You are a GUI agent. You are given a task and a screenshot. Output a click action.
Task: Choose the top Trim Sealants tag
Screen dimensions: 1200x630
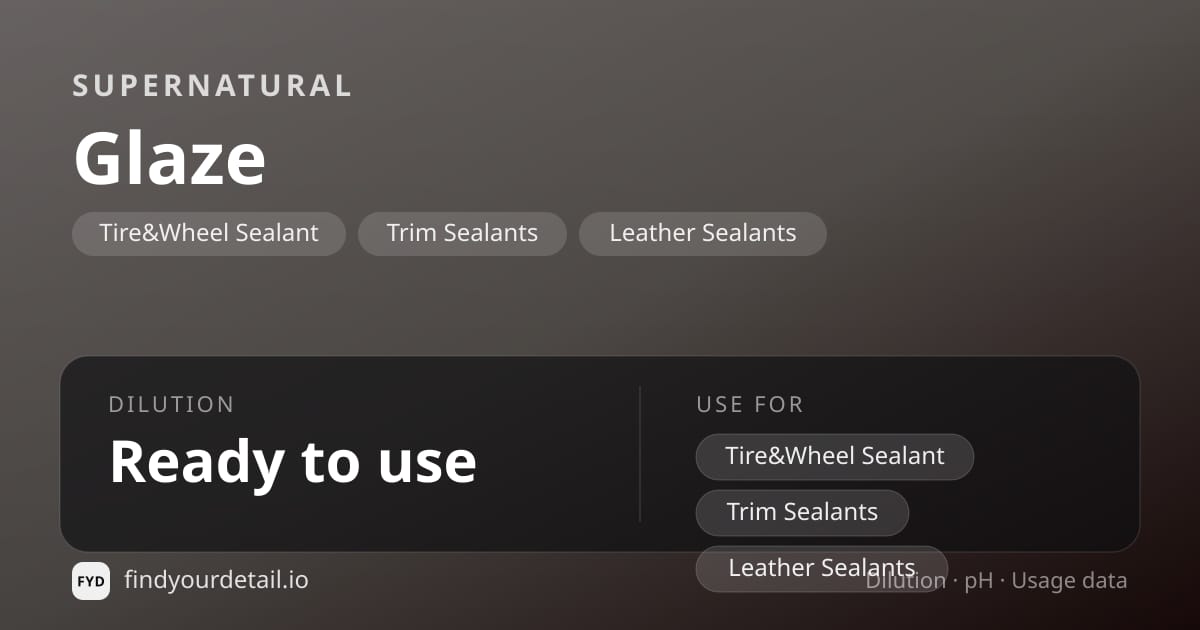[x=462, y=234]
